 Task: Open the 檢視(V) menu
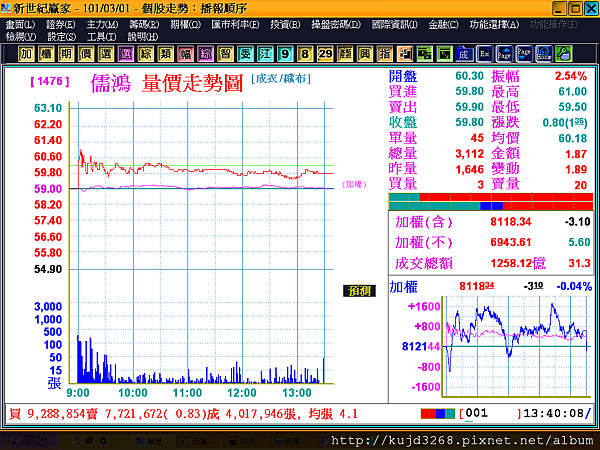tap(21, 37)
